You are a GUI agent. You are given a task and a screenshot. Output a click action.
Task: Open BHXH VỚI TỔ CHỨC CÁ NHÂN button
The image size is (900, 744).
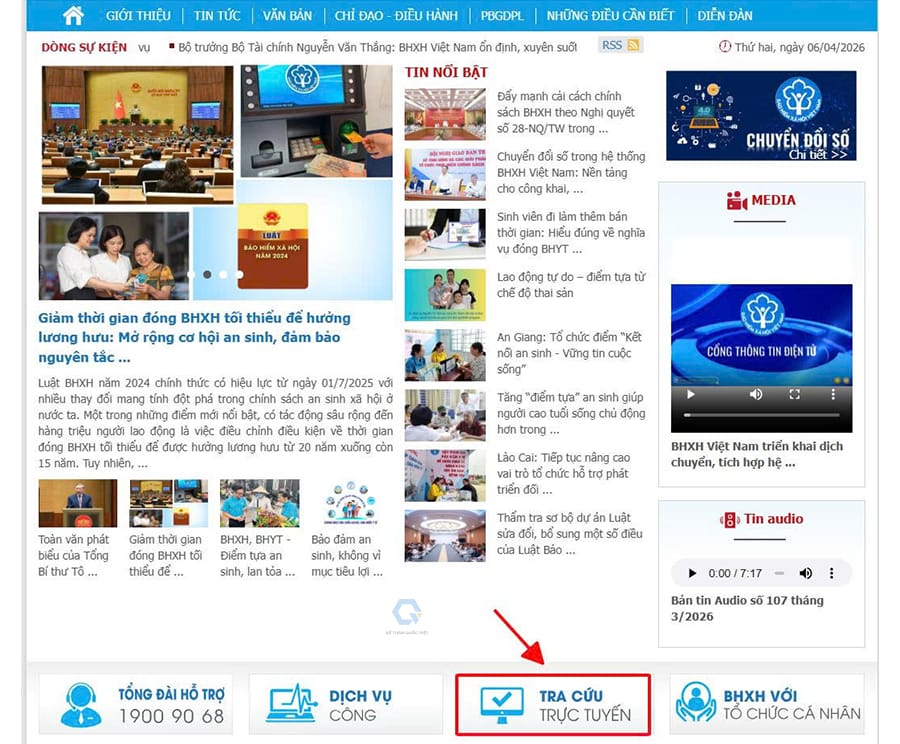[x=767, y=704]
